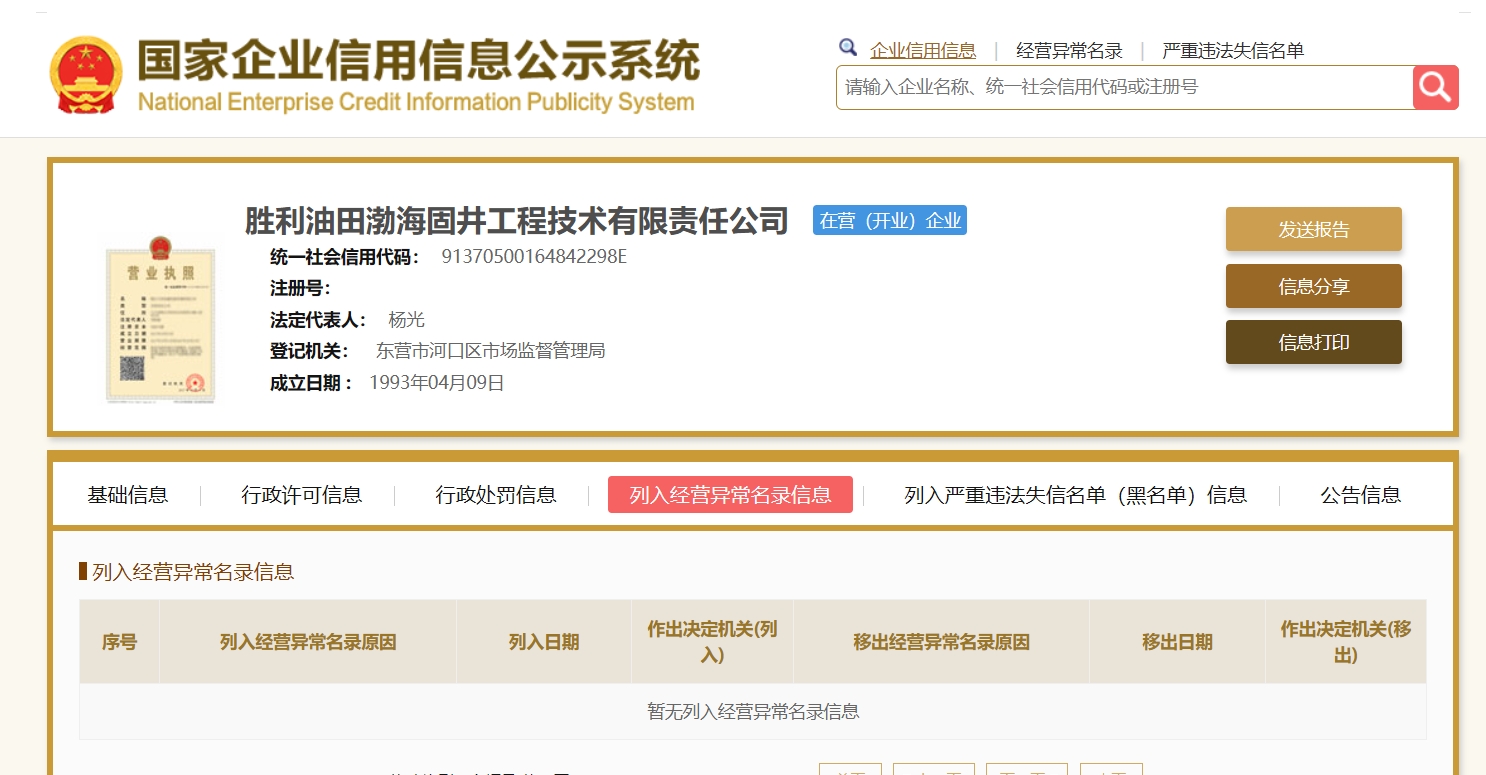Click the 列入日期 column header
This screenshot has height=775, width=1486.
(x=544, y=642)
